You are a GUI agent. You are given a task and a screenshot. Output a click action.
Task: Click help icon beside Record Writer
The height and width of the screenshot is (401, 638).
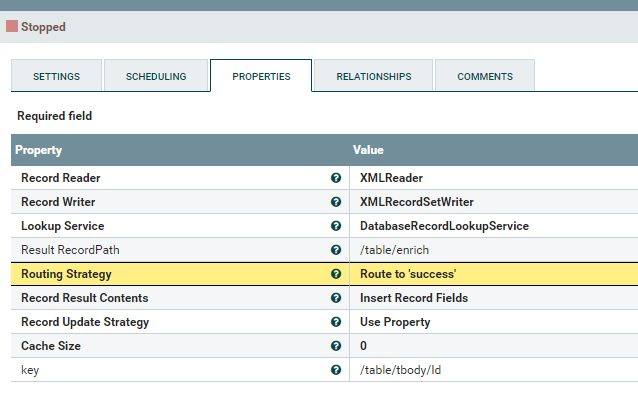336,202
